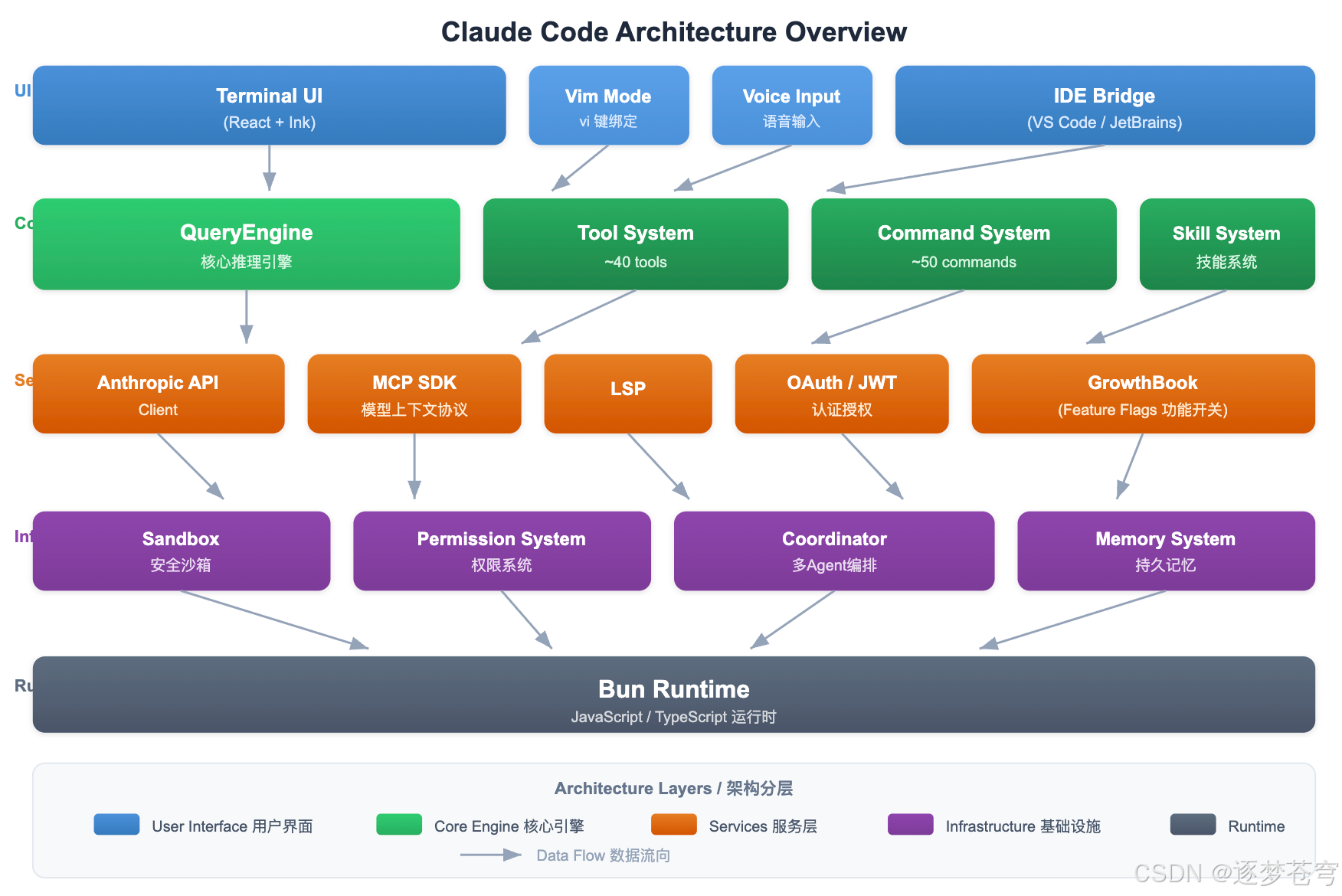The height and width of the screenshot is (896, 1342).
Task: Click the Terminal UI box
Action: [269, 106]
